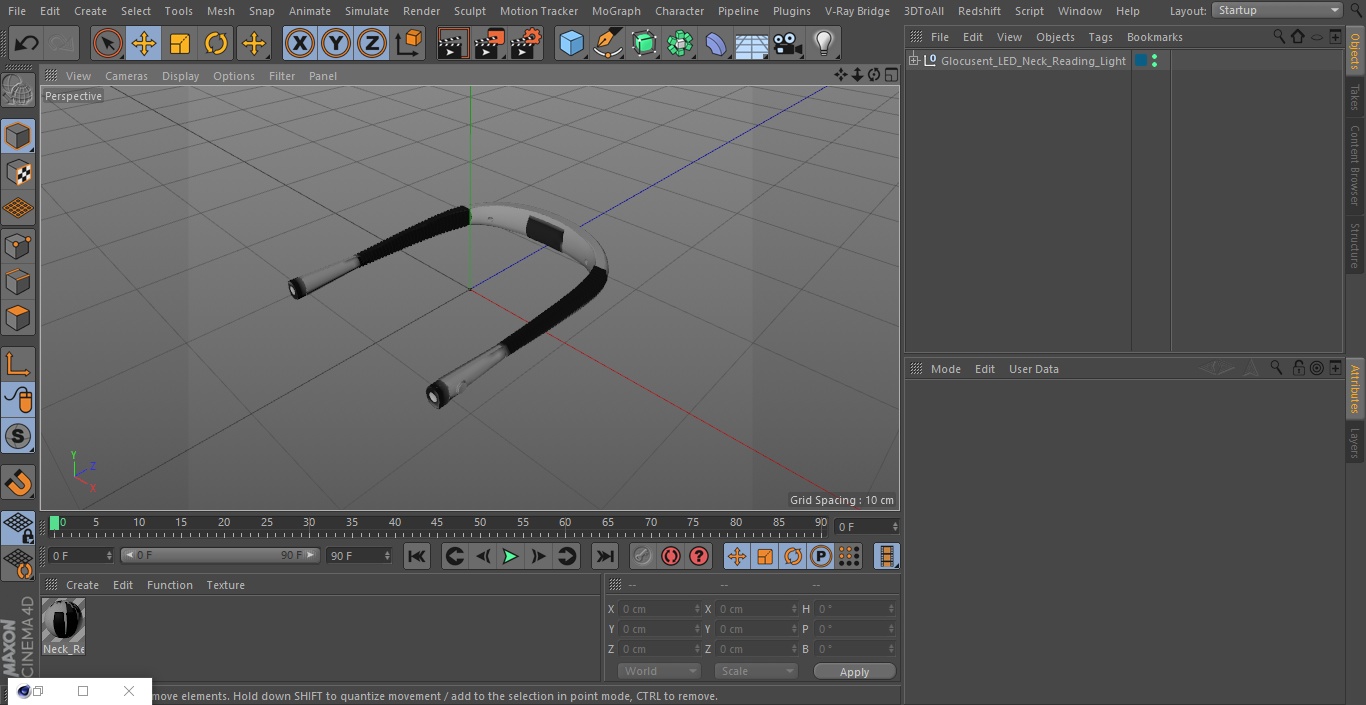Open viewport Cameras menu
Screen dimensions: 1366x705
pyautogui.click(x=126, y=76)
